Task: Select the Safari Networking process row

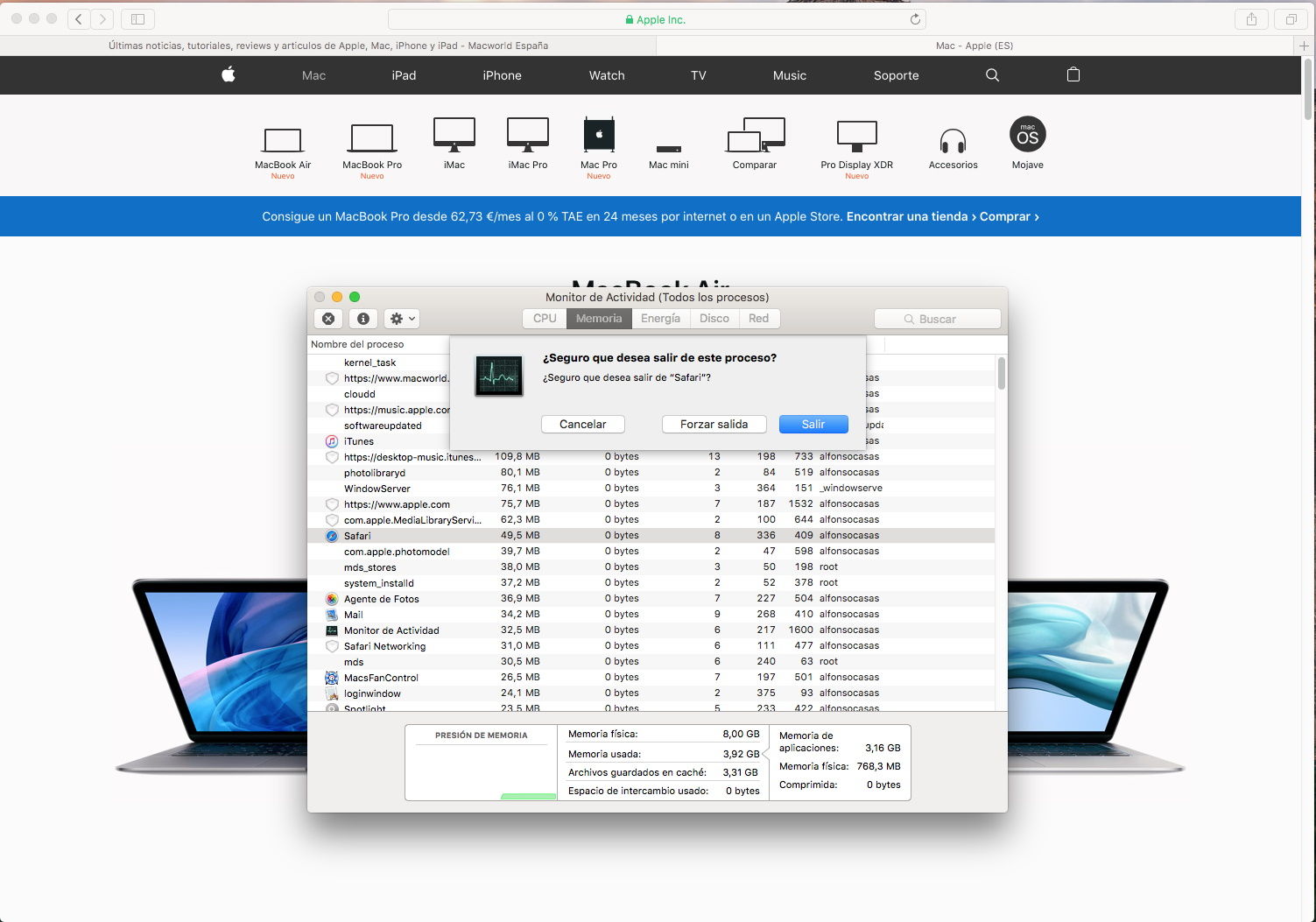Action: point(651,646)
